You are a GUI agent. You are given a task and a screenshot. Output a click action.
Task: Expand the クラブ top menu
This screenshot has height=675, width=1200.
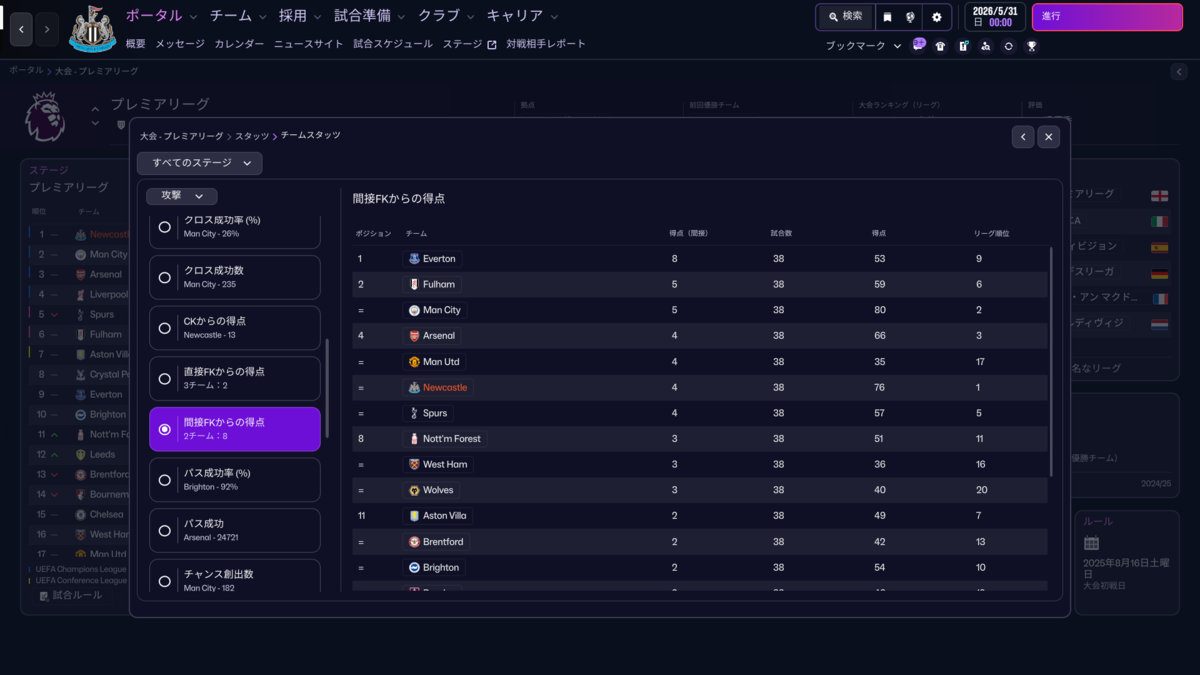(446, 16)
